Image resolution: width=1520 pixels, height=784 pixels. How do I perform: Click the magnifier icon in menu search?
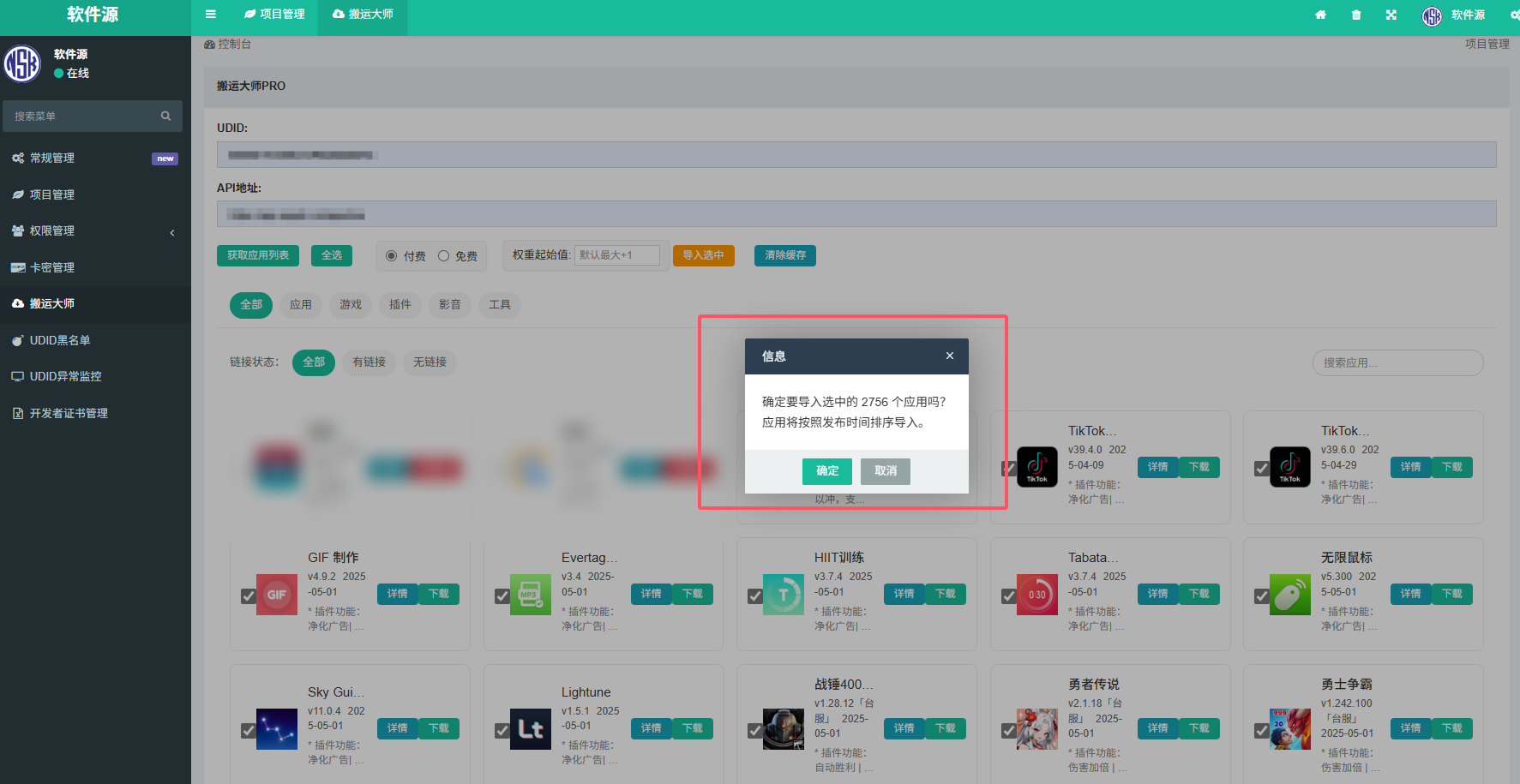pyautogui.click(x=165, y=116)
